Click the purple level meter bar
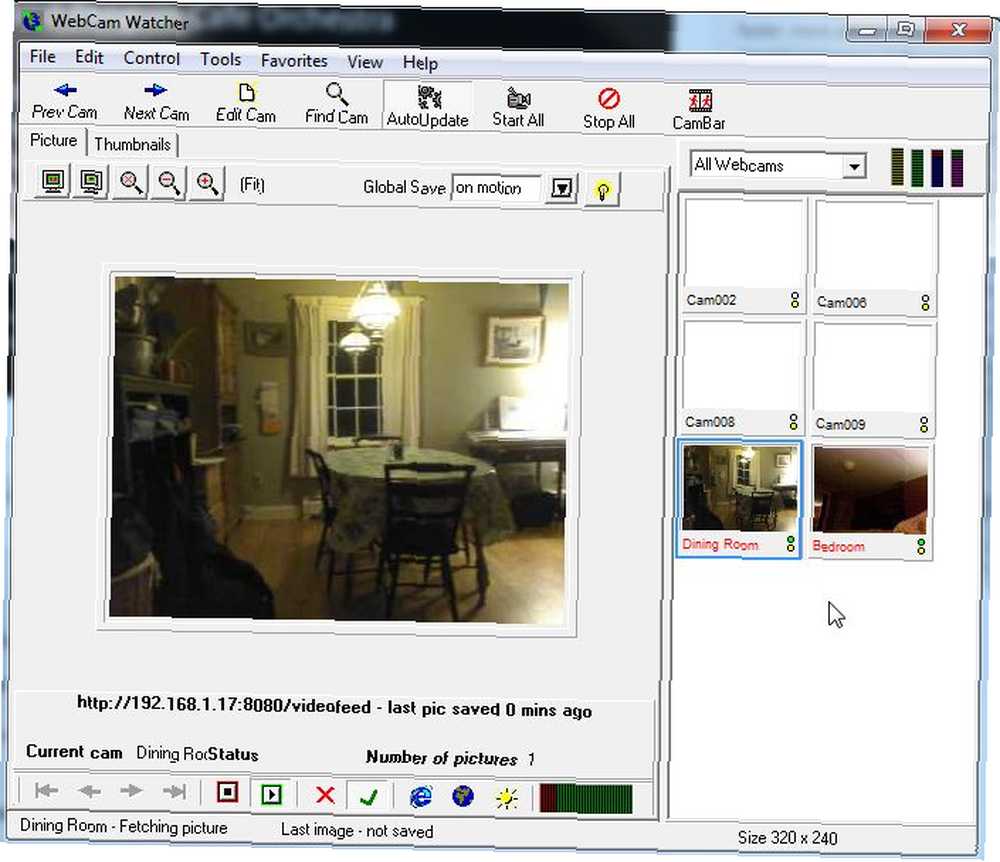This screenshot has height=862, width=1000. 957,169
